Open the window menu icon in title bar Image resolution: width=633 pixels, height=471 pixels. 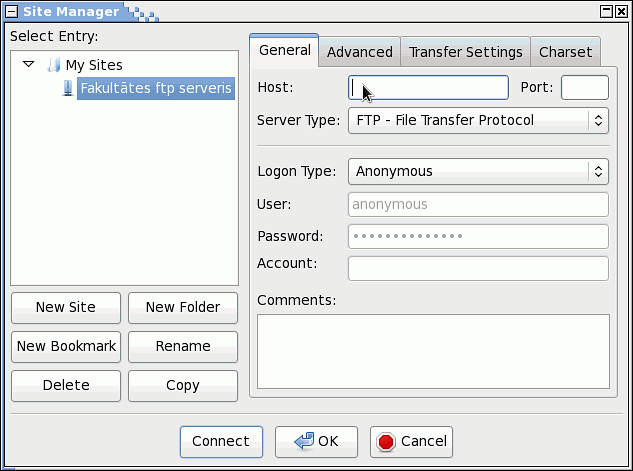pyautogui.click(x=11, y=11)
